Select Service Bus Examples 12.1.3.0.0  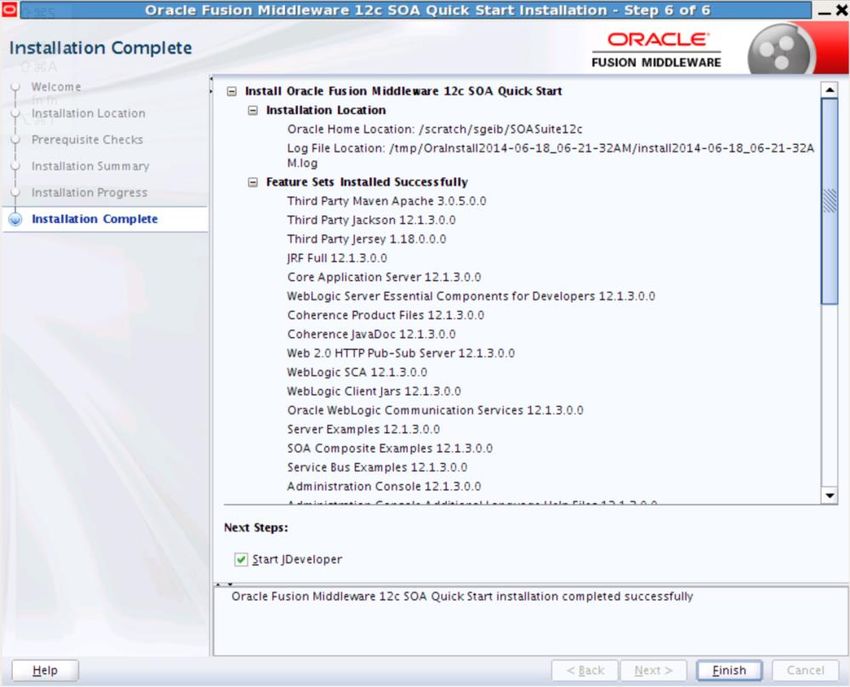377,467
